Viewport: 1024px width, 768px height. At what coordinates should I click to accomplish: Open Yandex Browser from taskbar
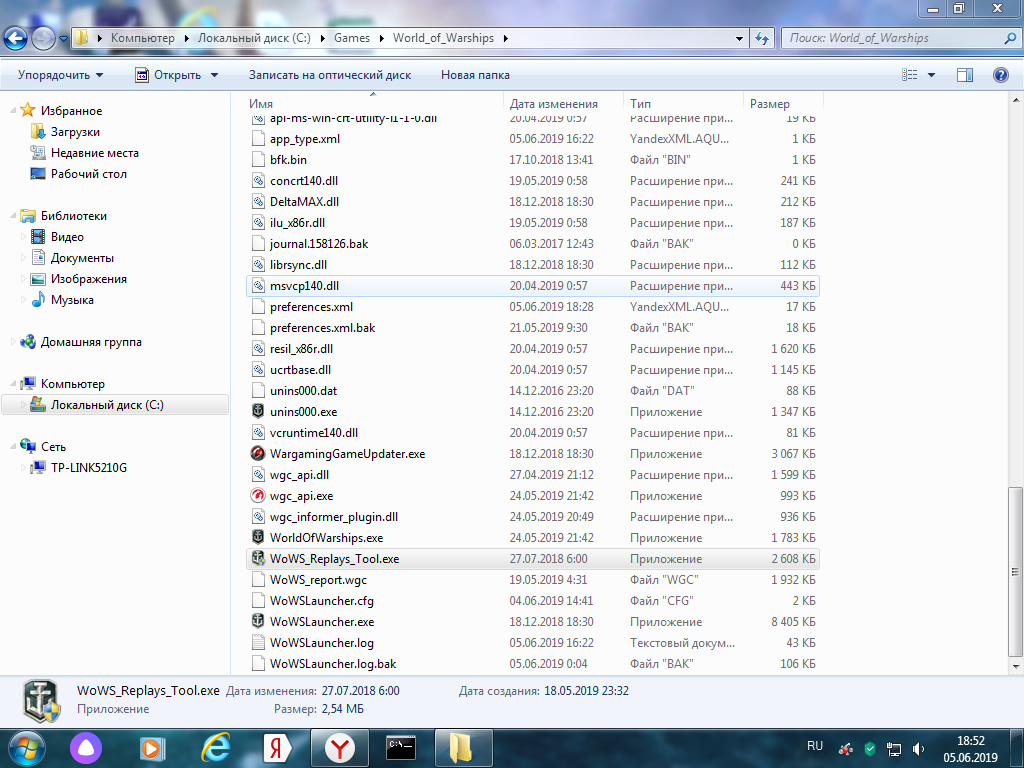coord(340,748)
